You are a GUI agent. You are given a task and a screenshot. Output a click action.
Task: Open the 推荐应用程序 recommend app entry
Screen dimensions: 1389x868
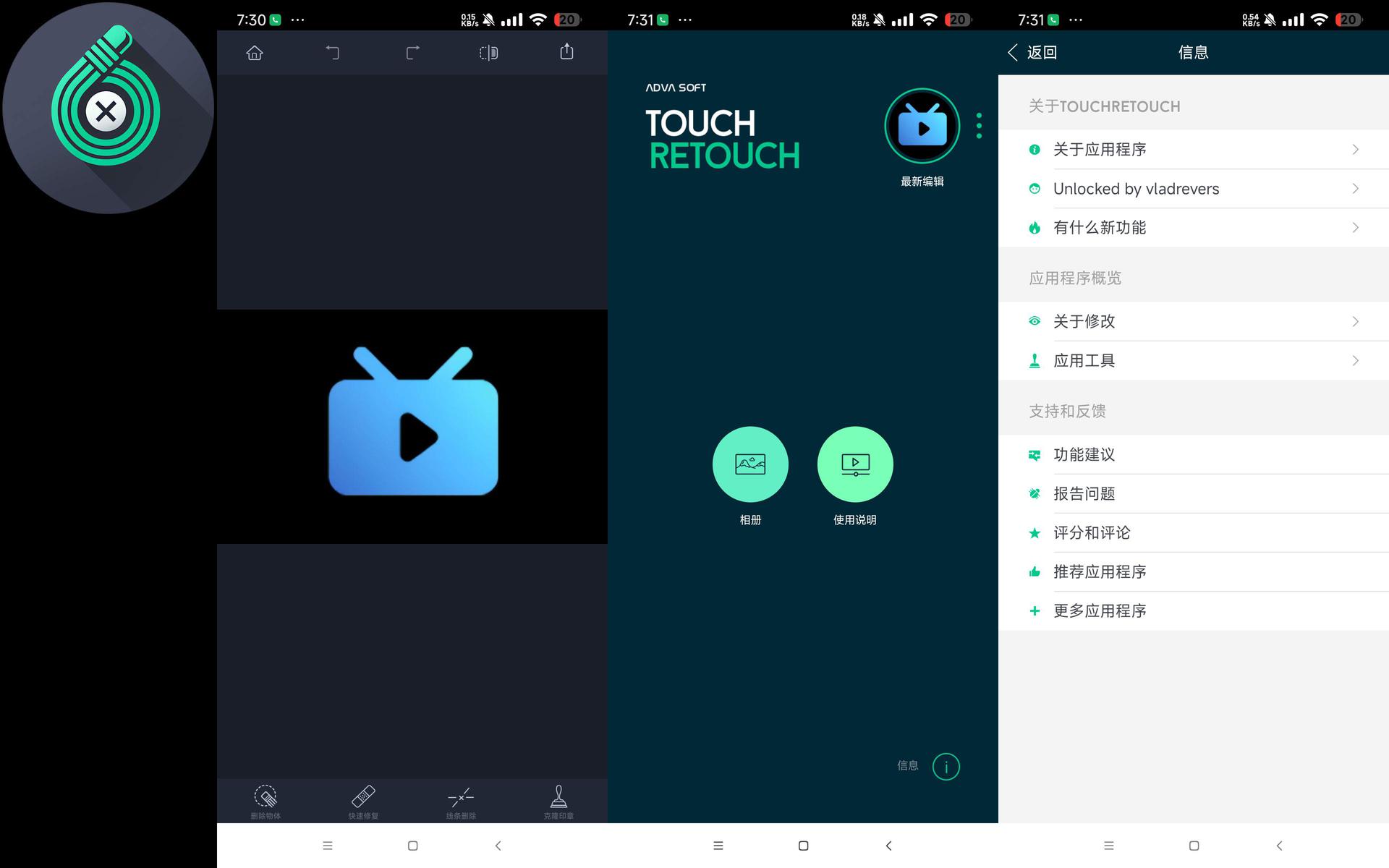pyautogui.click(x=1194, y=572)
